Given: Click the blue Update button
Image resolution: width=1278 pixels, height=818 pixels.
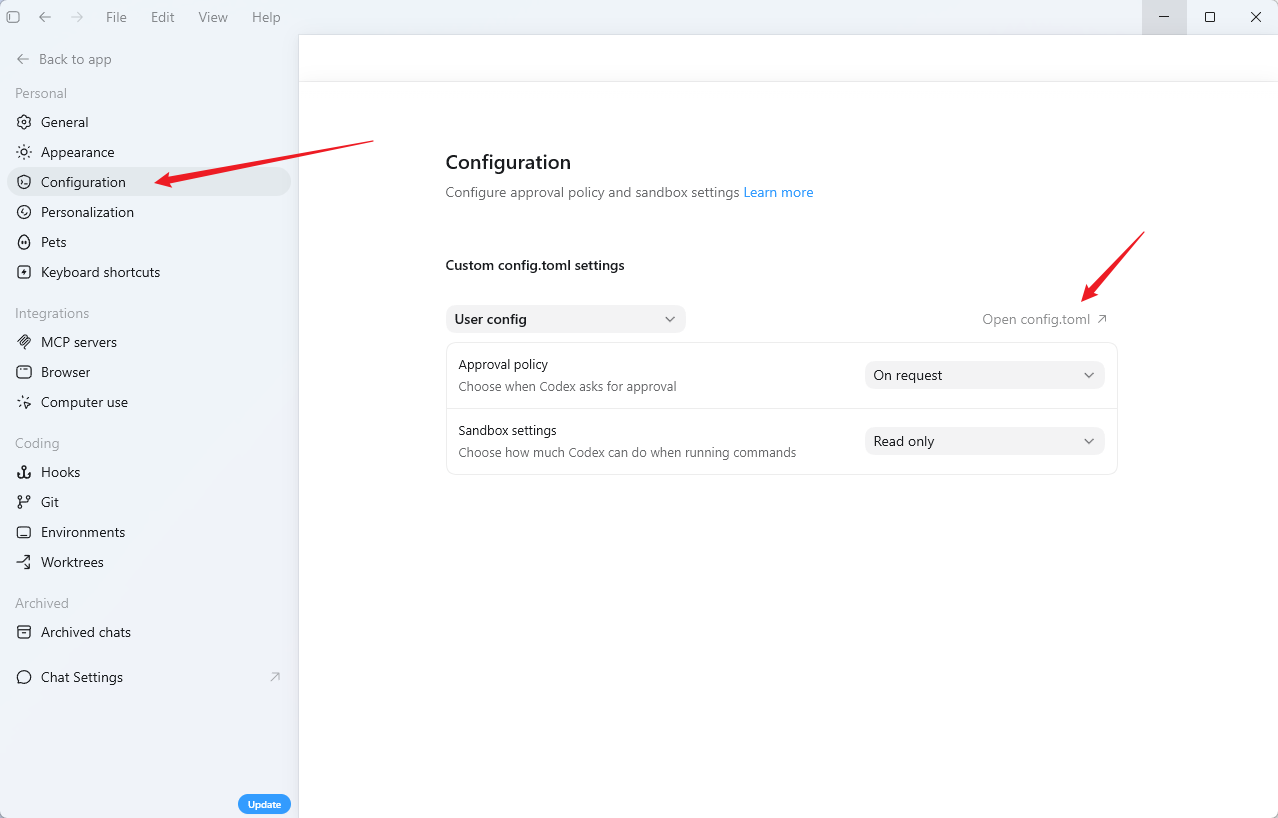Looking at the screenshot, I should point(264,804).
